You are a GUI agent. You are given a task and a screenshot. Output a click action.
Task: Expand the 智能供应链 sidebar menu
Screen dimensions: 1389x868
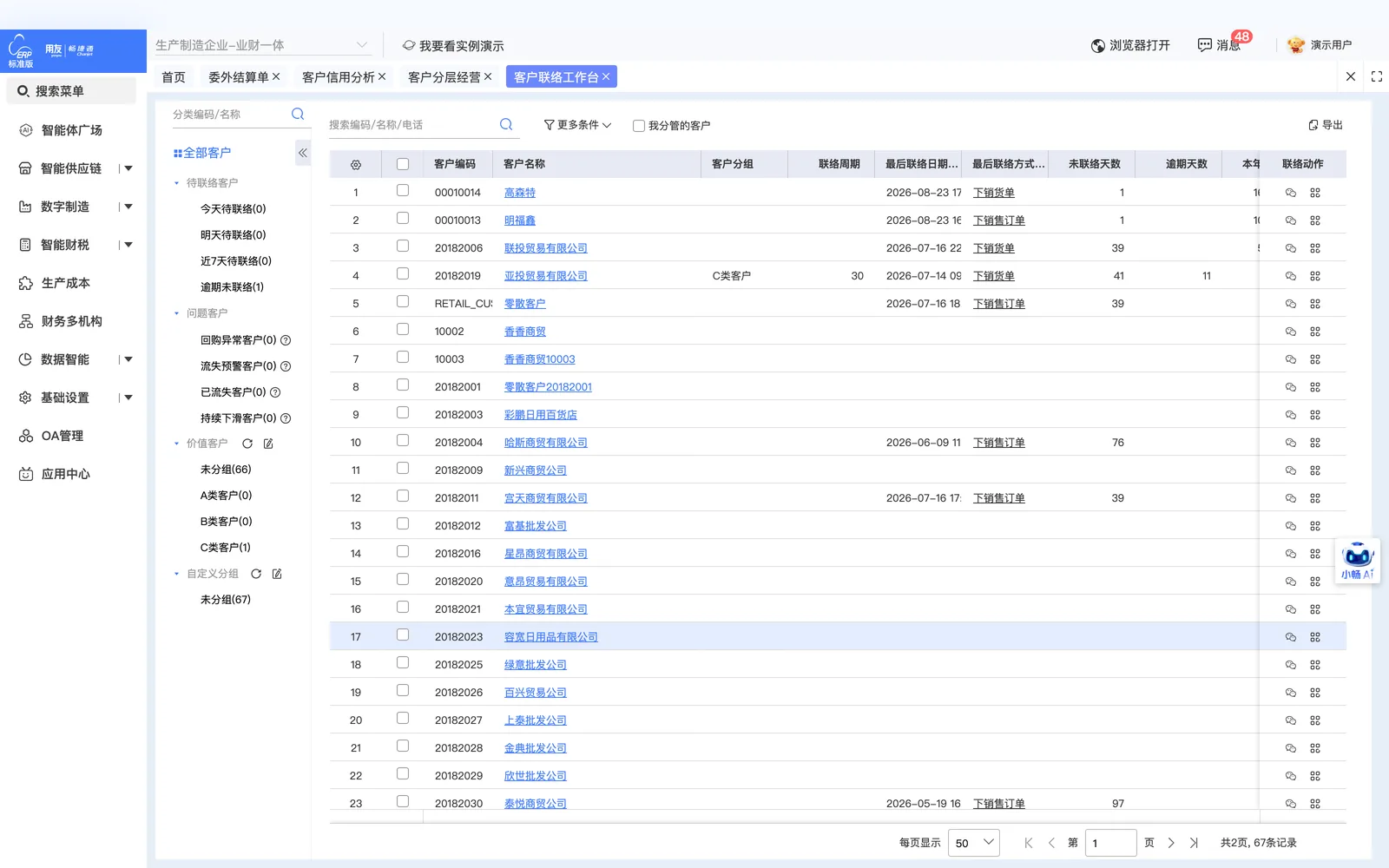[x=128, y=168]
